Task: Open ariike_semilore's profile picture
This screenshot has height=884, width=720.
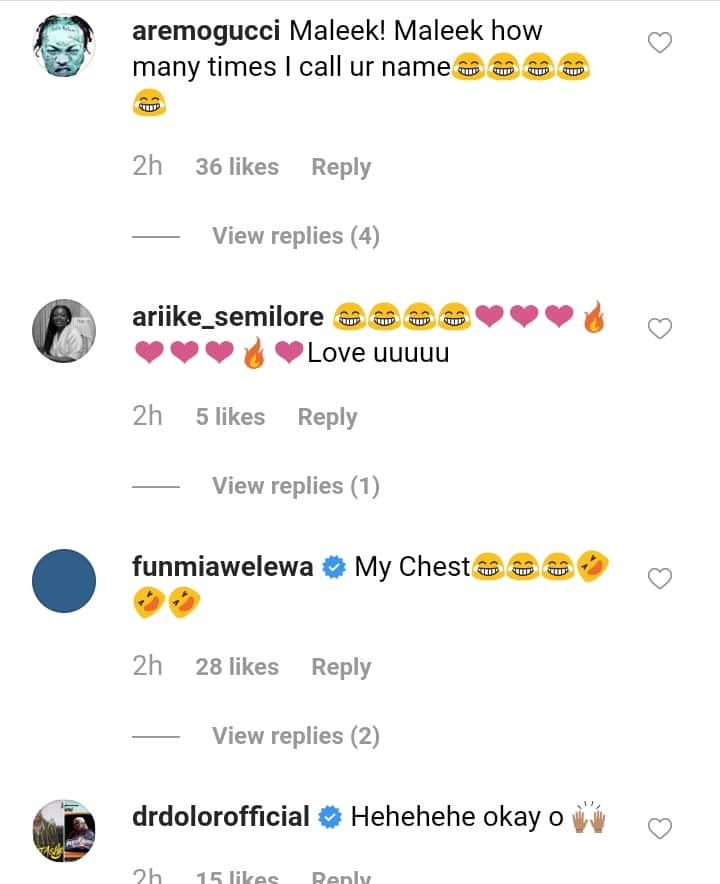Action: pos(64,331)
